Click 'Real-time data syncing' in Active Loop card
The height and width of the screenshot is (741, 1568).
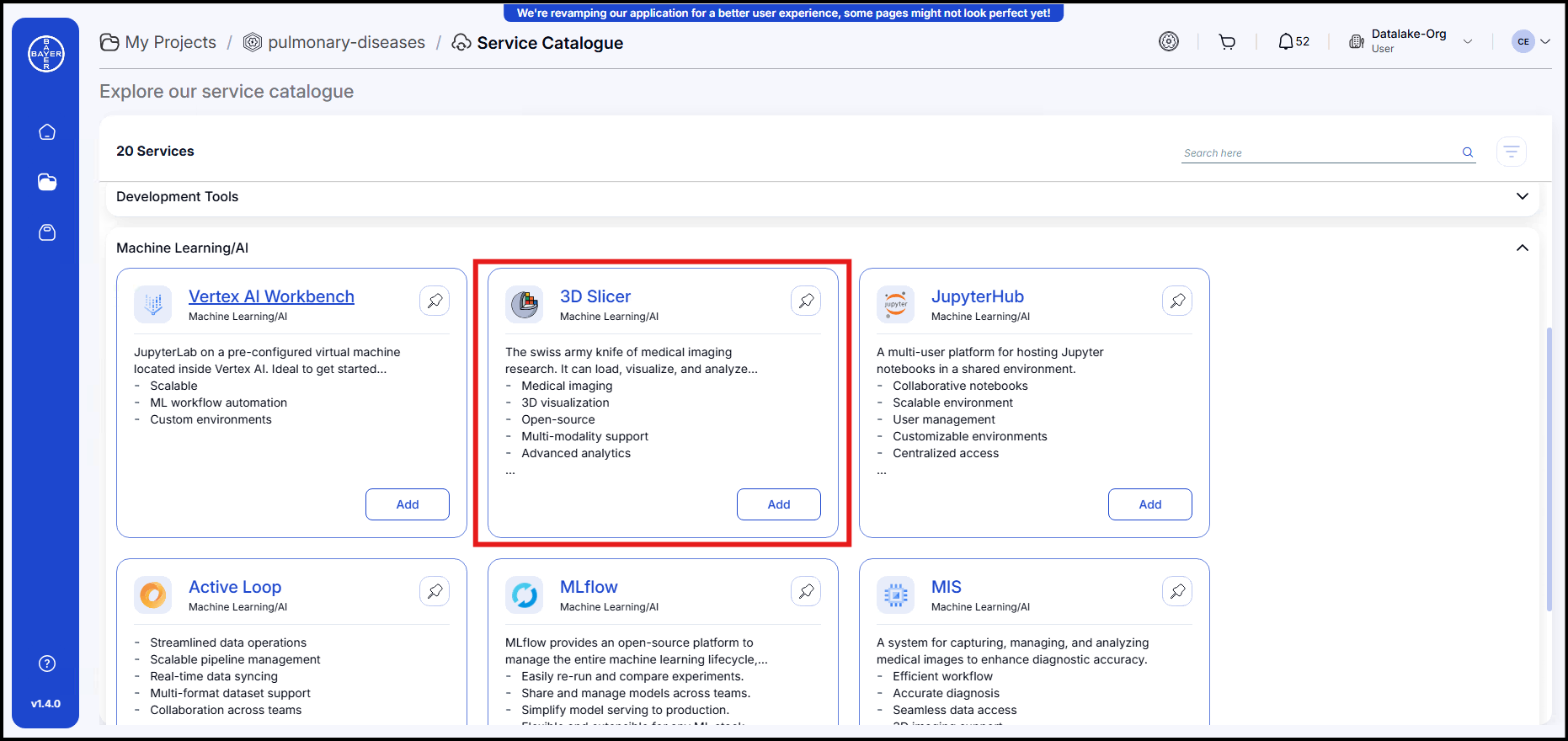214,676
